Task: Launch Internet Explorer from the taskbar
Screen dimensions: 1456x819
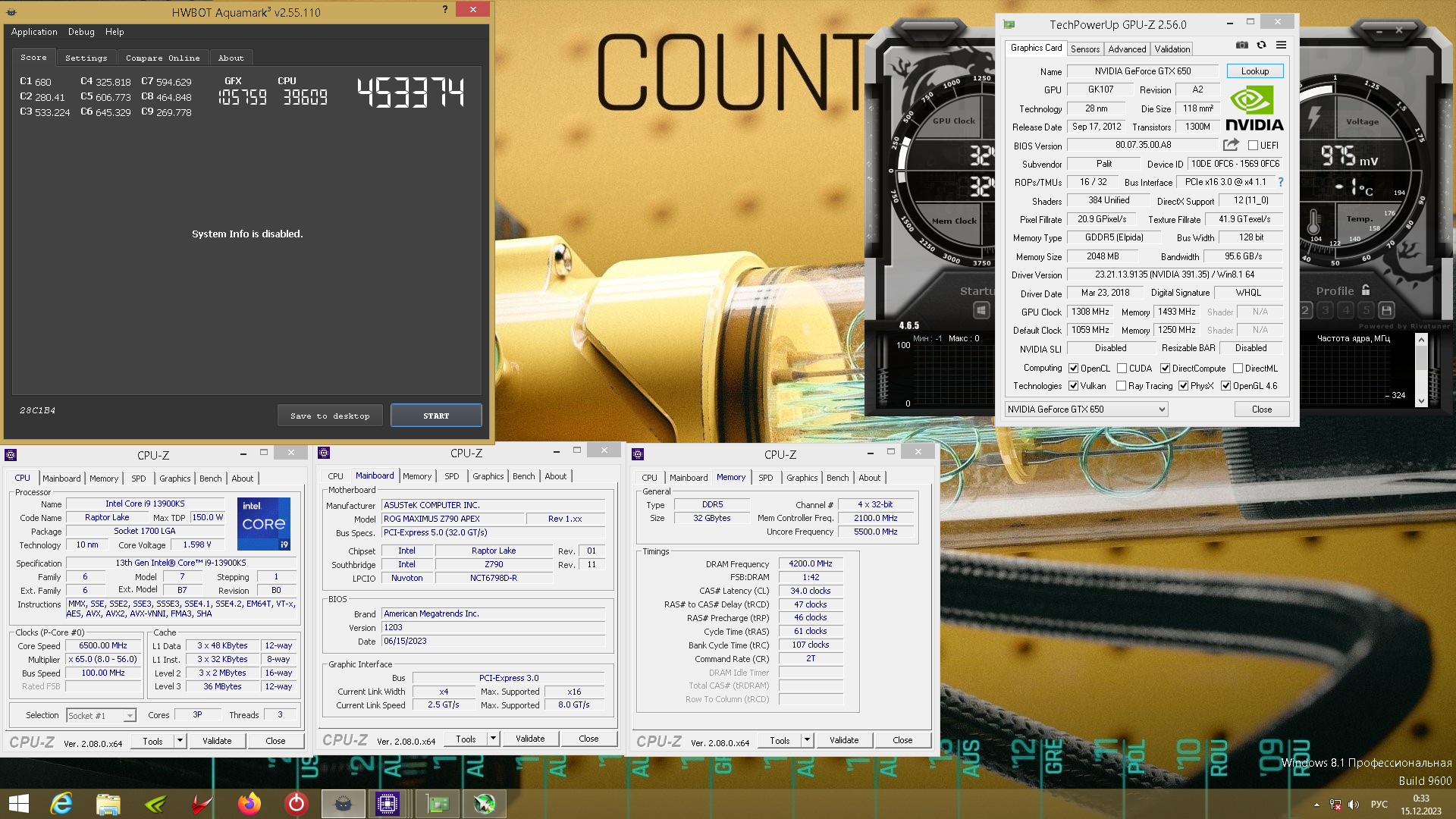Action: pos(61,804)
